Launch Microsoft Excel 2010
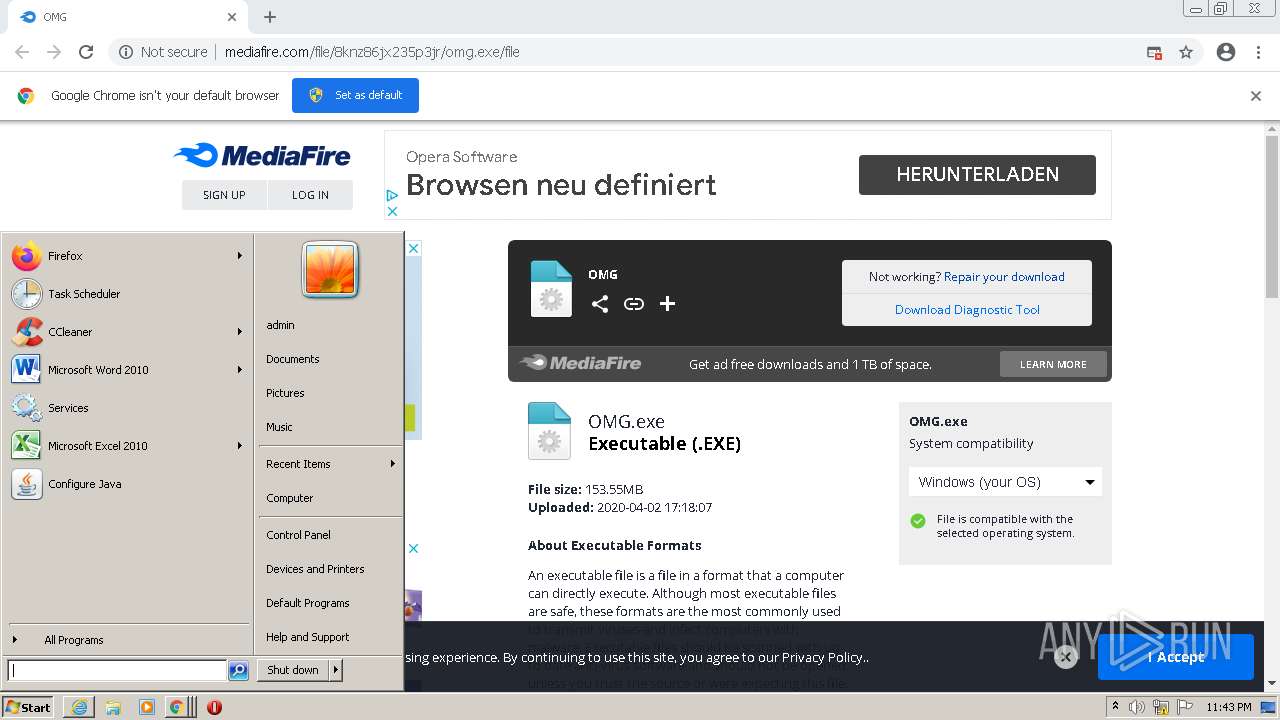The image size is (1280, 720). [x=127, y=446]
